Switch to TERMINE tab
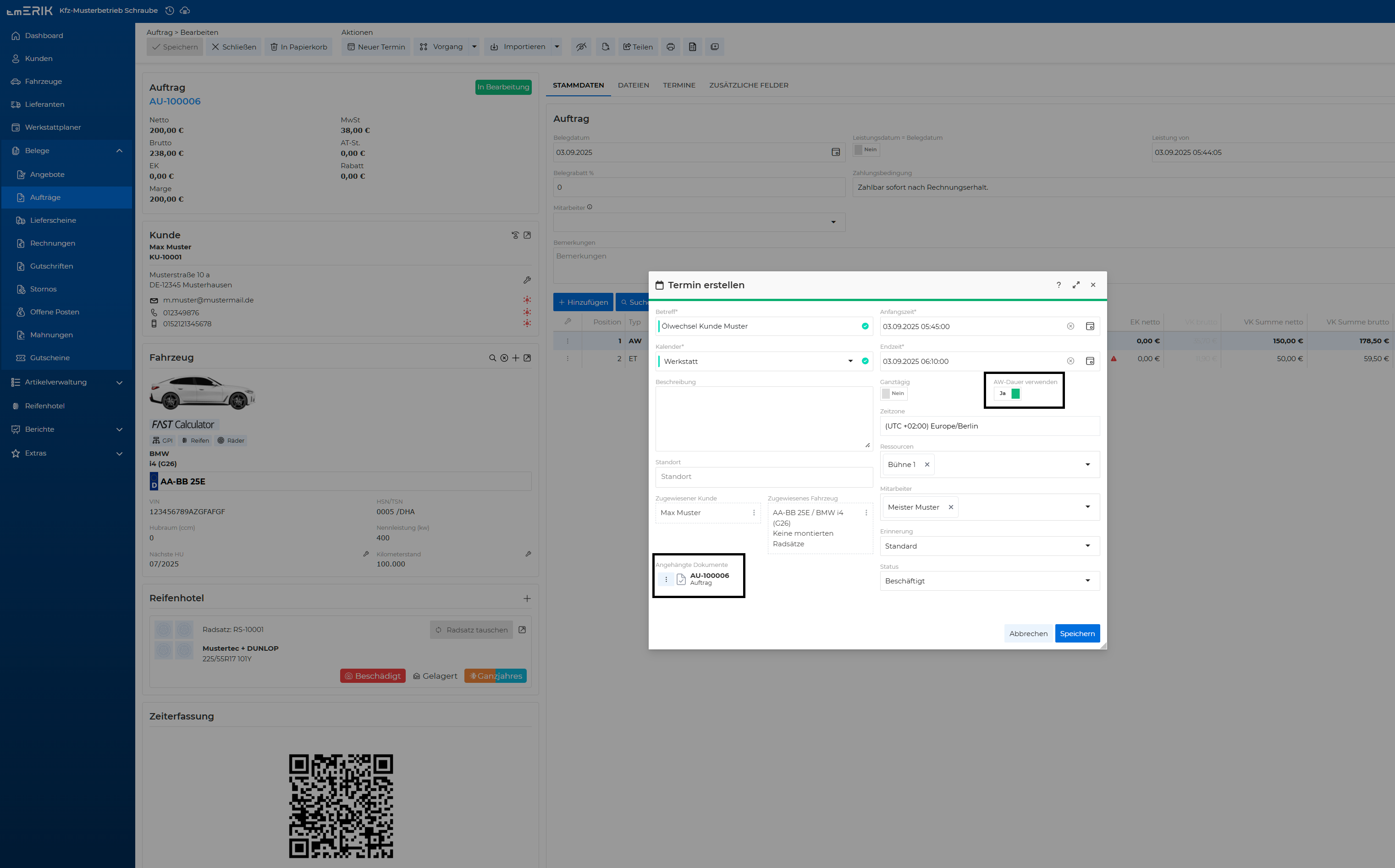Screen dimensions: 1395x868 click(678, 86)
